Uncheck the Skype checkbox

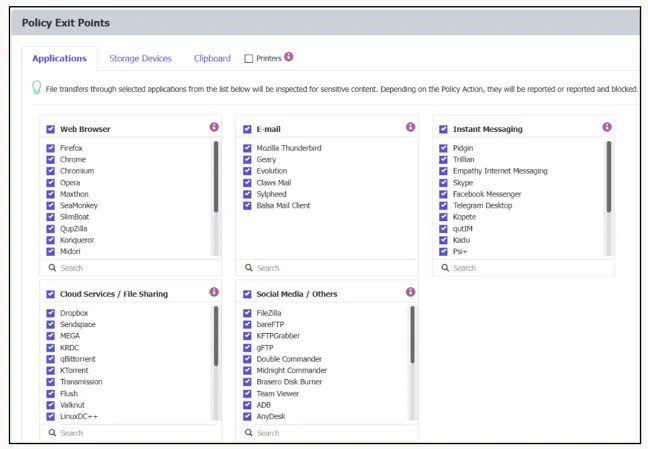pyautogui.click(x=443, y=182)
